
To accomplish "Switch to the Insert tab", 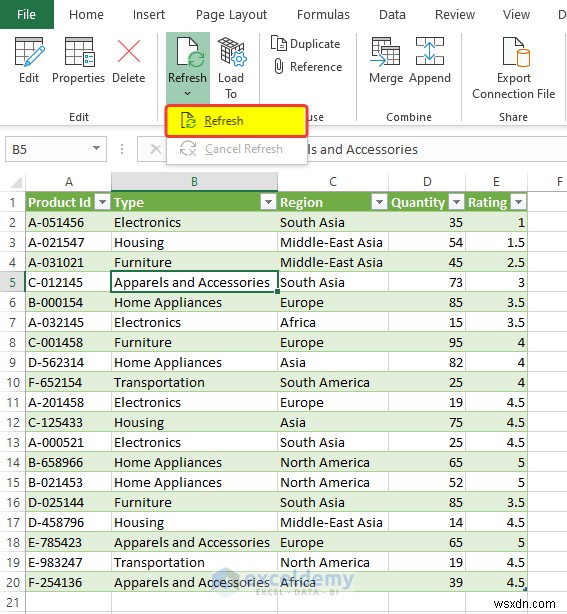I will point(148,14).
